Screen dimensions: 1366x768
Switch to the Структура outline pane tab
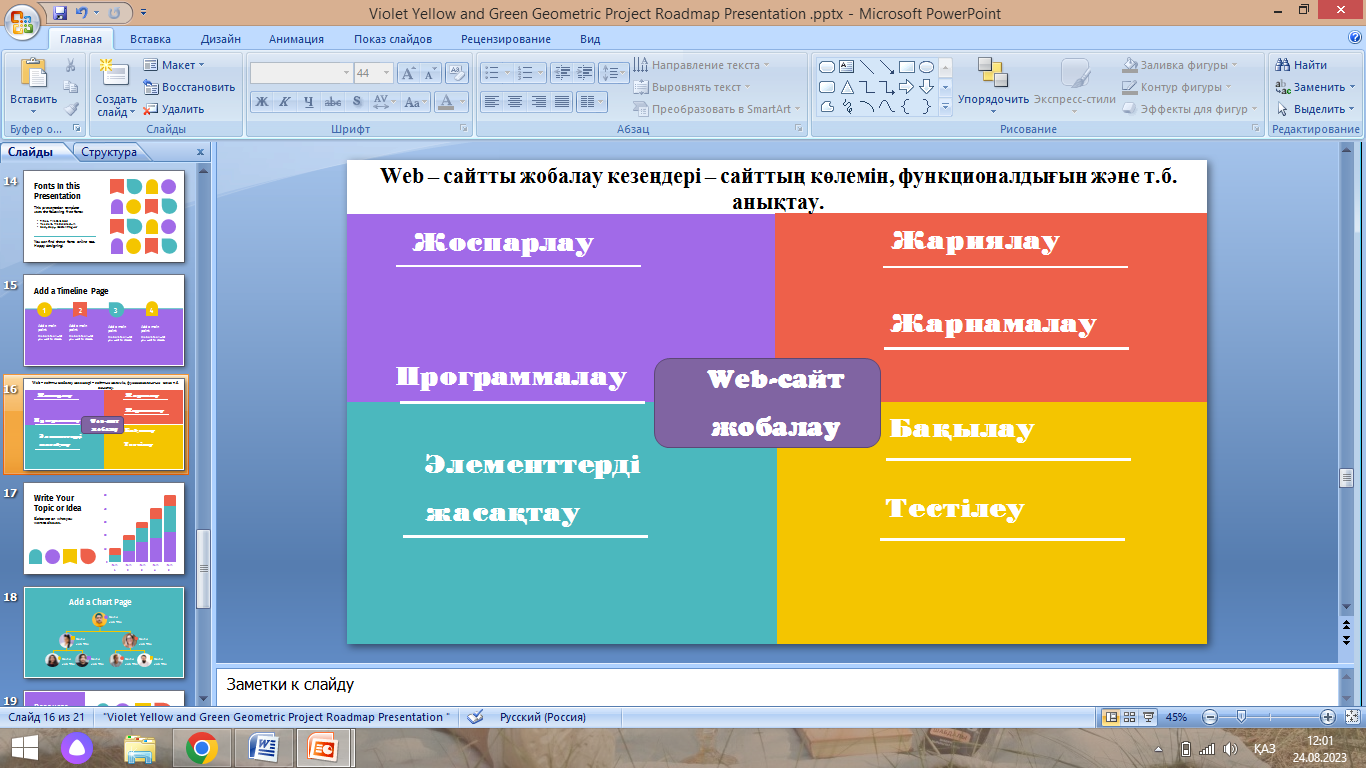(109, 152)
